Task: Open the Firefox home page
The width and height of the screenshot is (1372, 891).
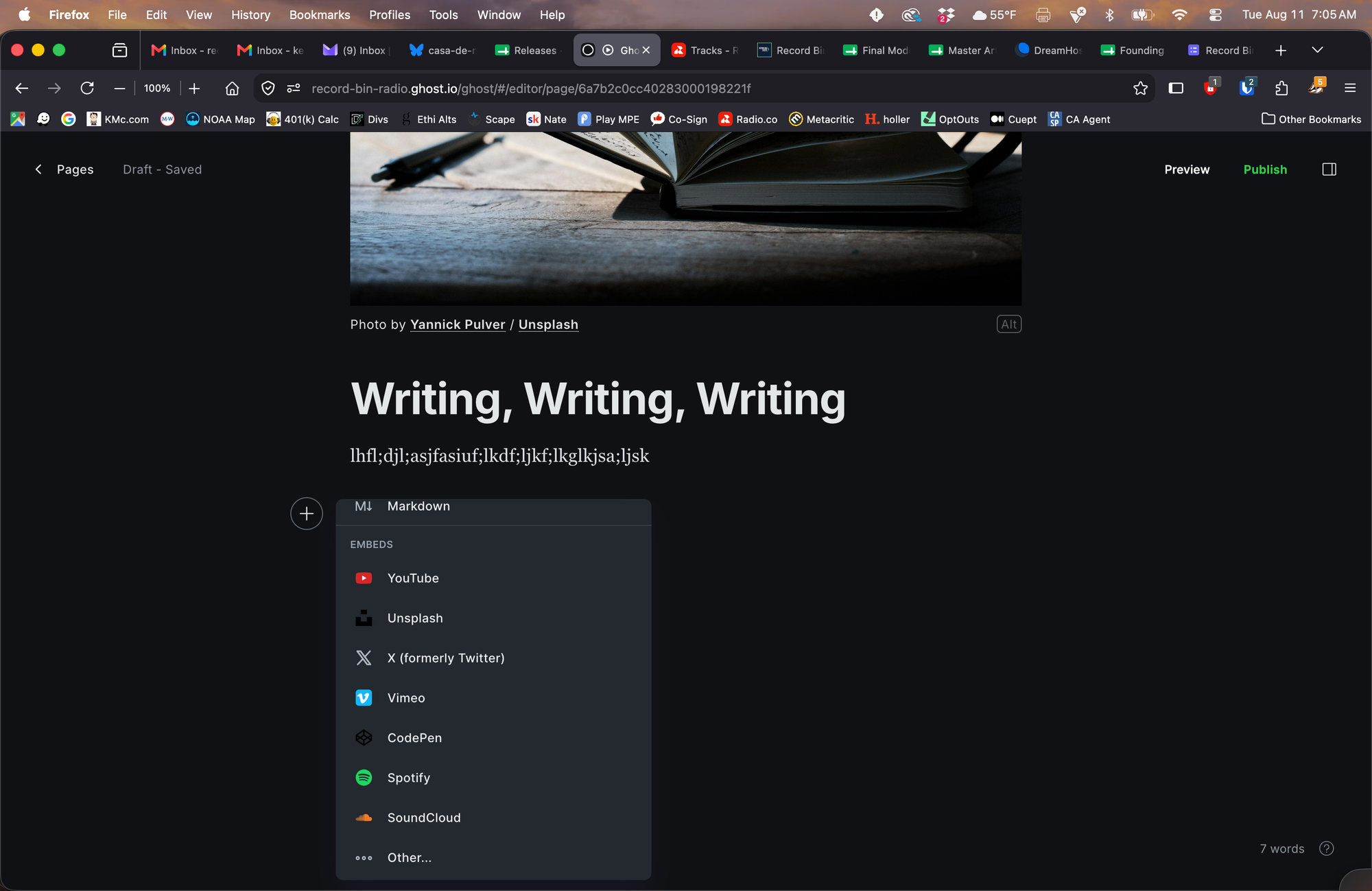Action: pos(233,88)
